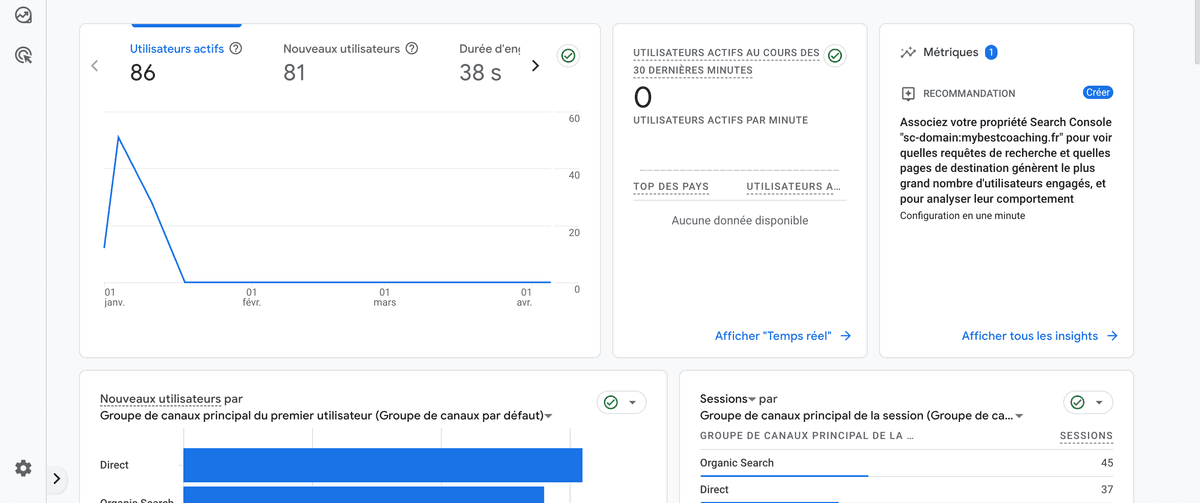Open the Reports icon in left sidebar
This screenshot has height=503, width=1200.
pyautogui.click(x=23, y=16)
